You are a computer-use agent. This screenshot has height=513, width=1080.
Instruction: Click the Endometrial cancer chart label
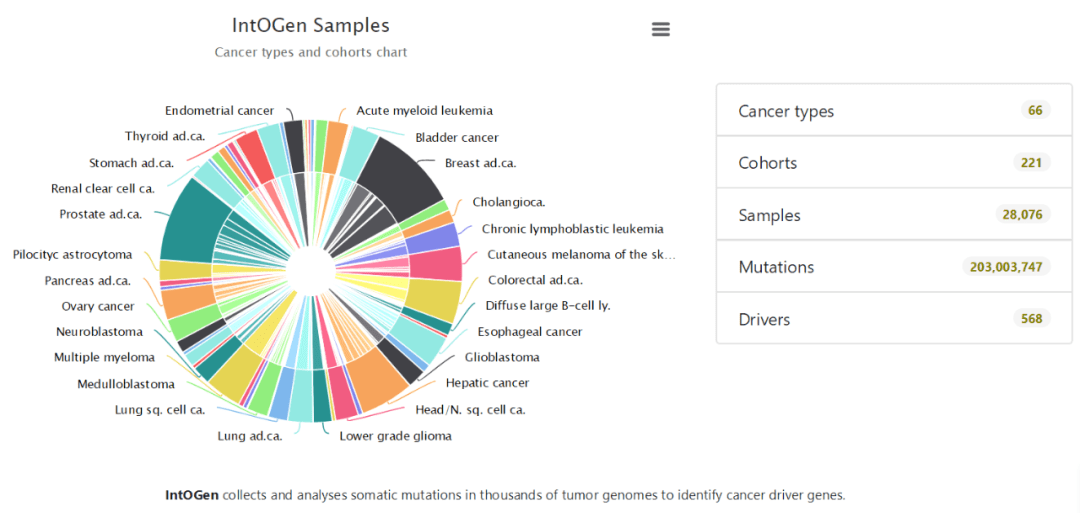coord(220,110)
